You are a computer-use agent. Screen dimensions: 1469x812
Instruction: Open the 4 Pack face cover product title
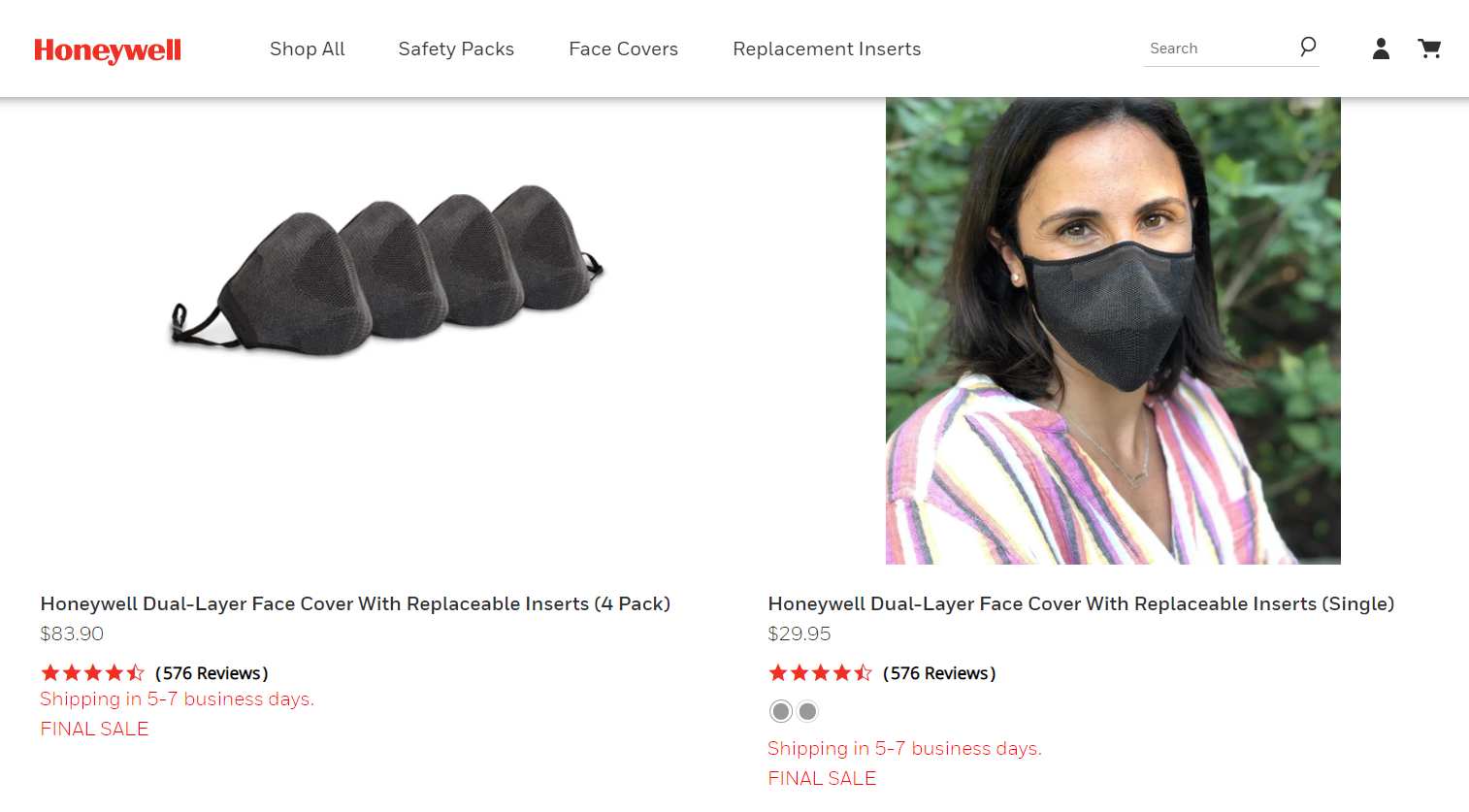coord(355,603)
